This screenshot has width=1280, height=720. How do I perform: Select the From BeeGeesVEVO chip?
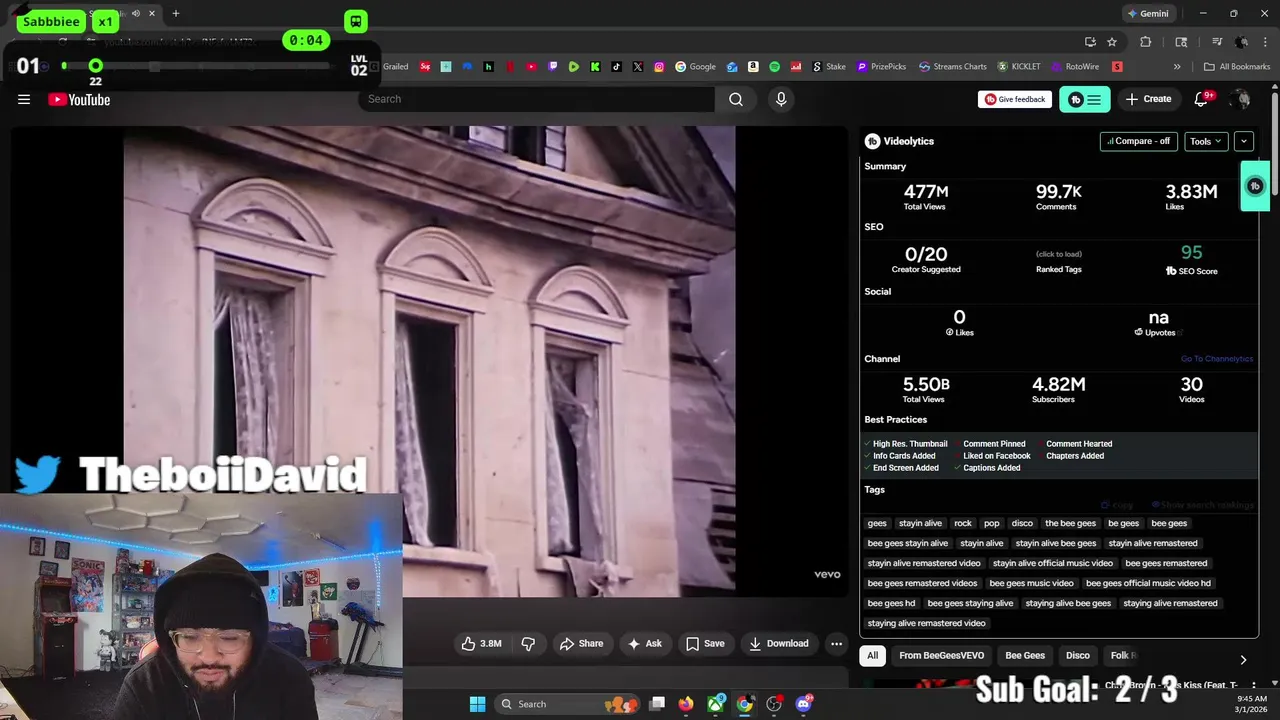(x=941, y=656)
